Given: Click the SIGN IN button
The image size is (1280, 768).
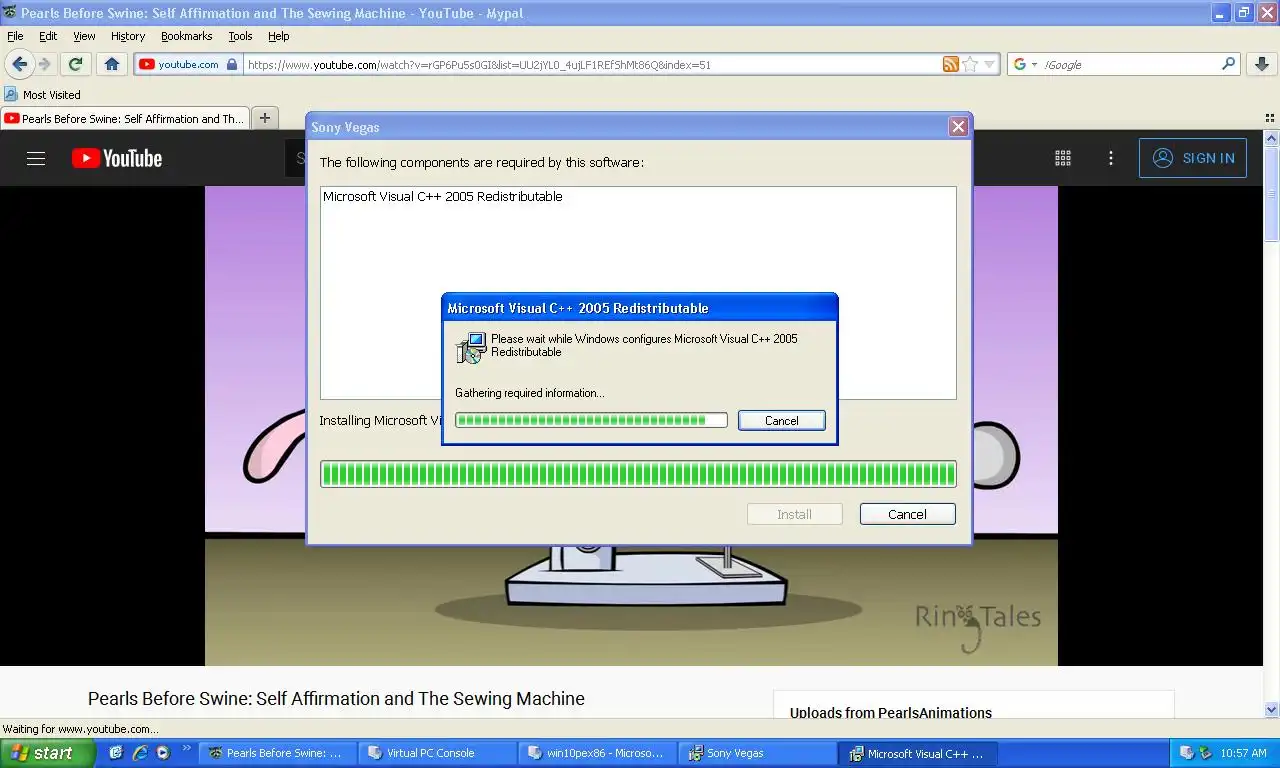Looking at the screenshot, I should 1193,158.
